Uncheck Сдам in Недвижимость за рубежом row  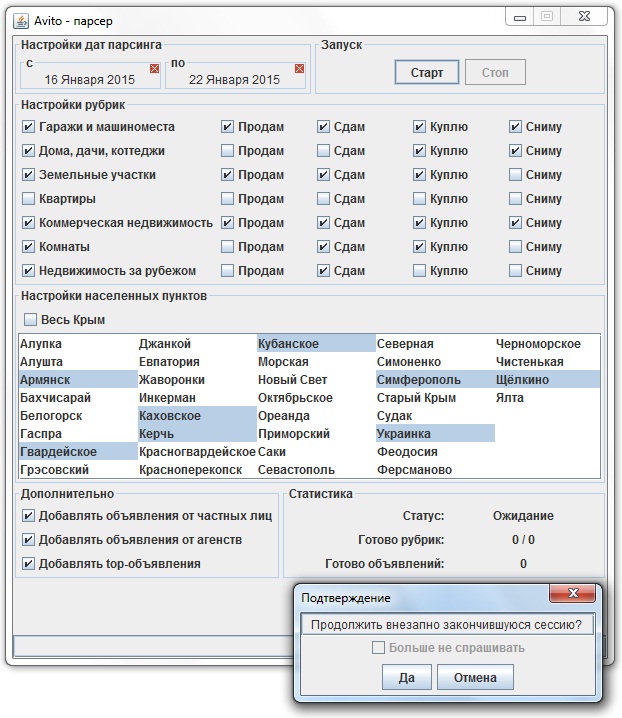[x=323, y=271]
